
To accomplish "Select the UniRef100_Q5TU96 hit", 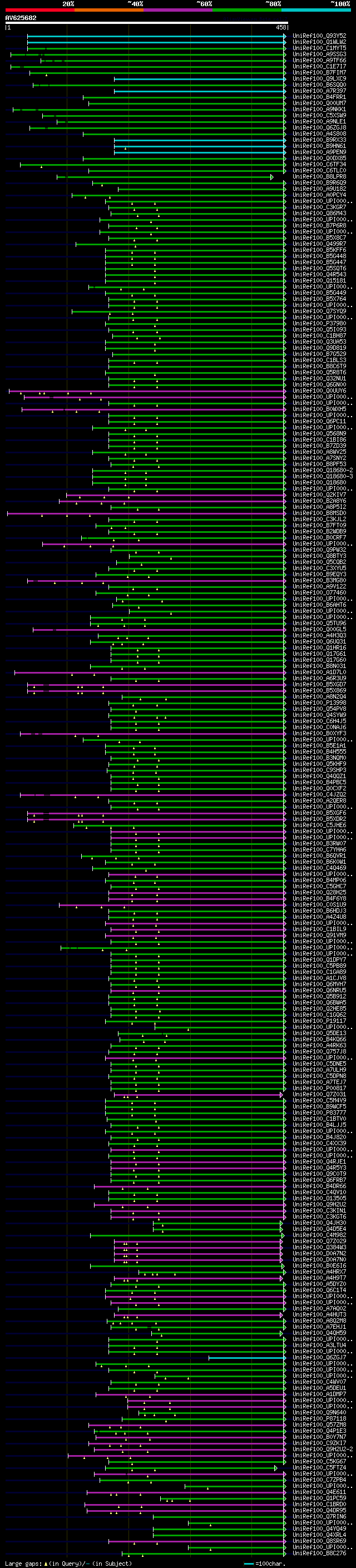I will tap(319, 624).
